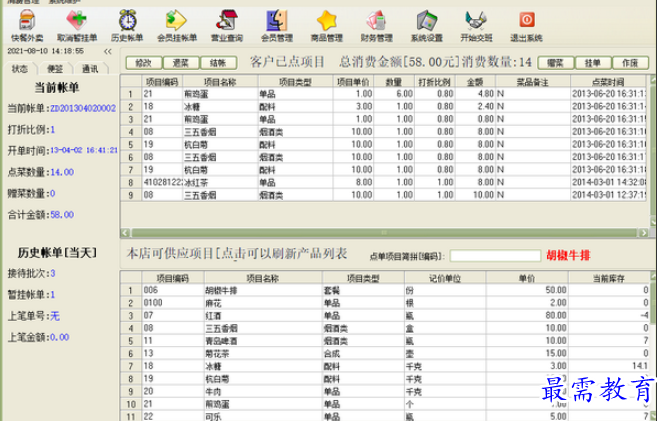Click the 作废 void button
663x421 pixels.
pos(630,63)
